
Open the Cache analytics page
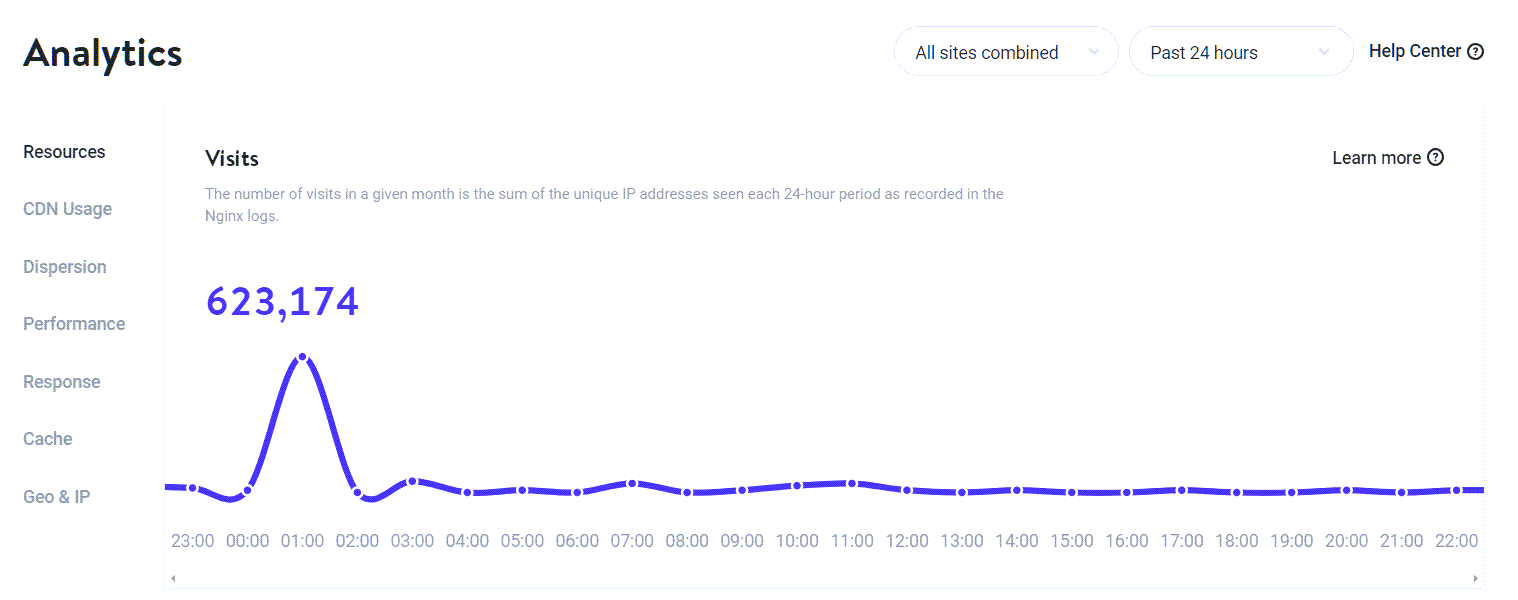(x=47, y=438)
